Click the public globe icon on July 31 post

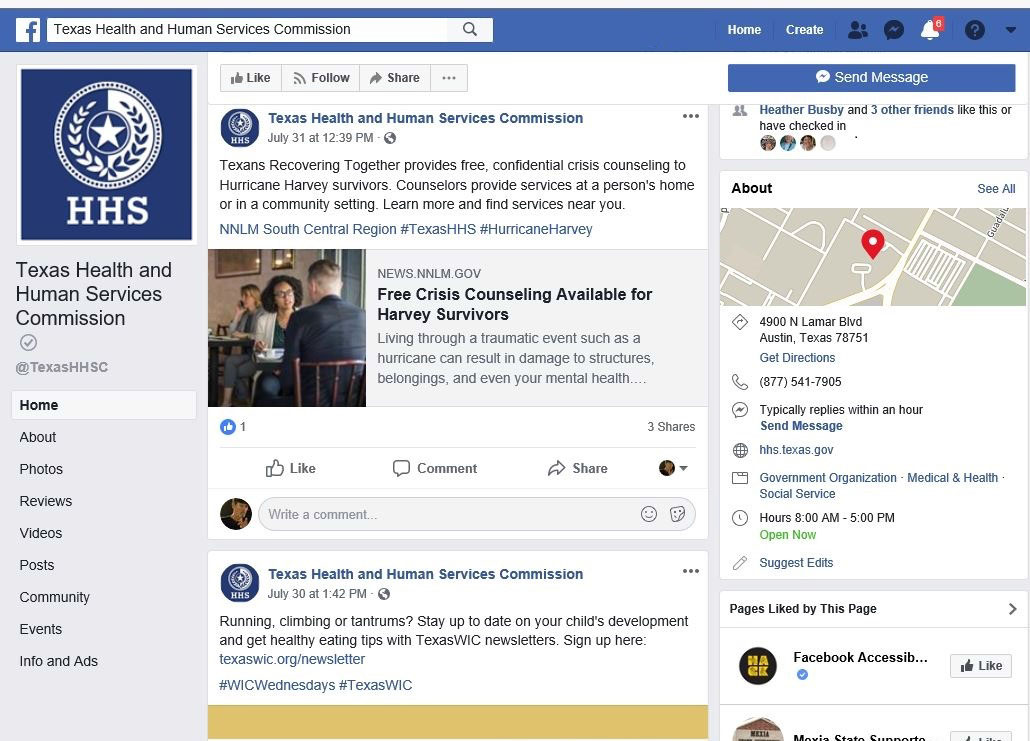tap(390, 138)
